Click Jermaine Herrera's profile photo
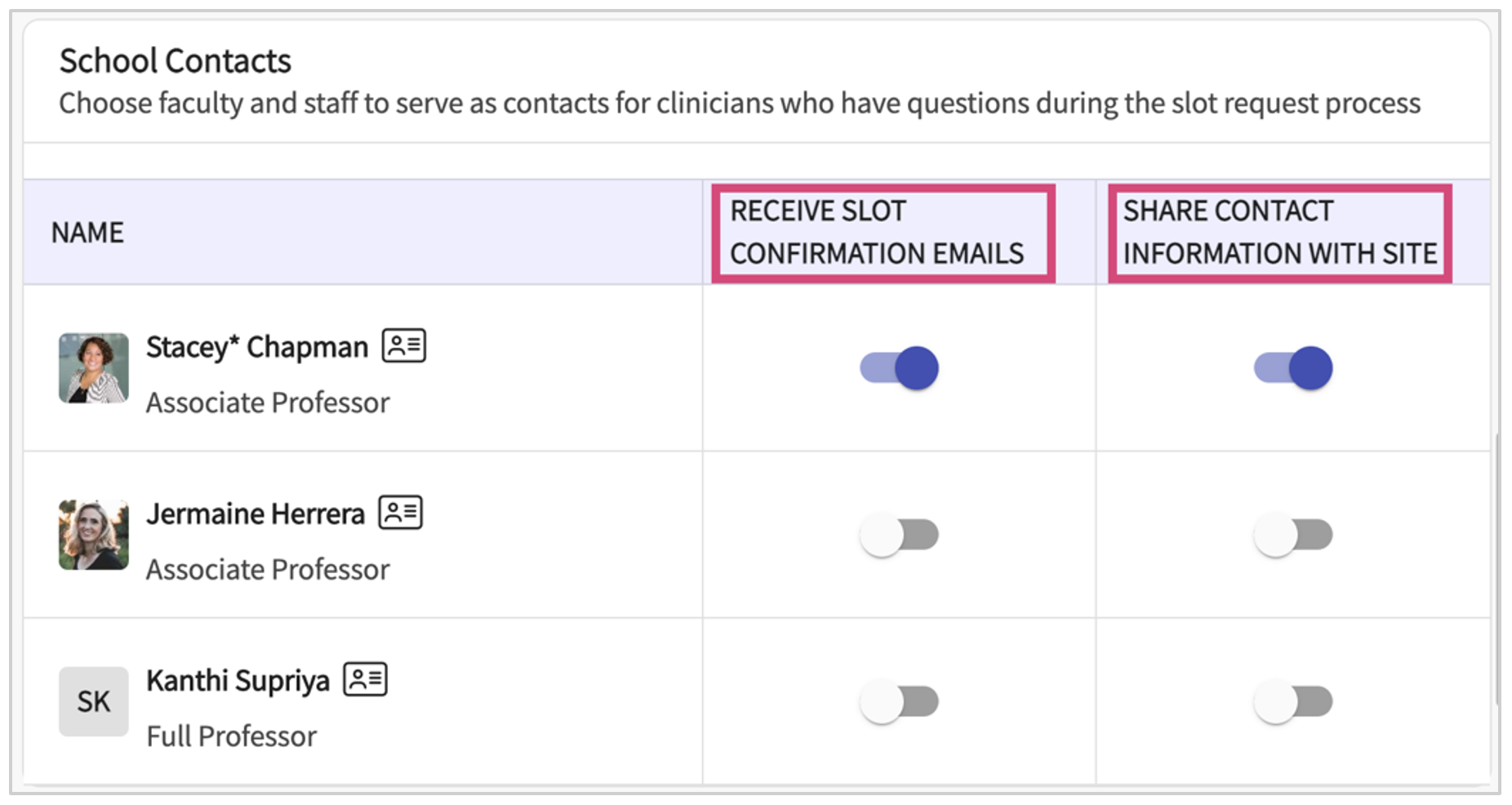 point(94,535)
